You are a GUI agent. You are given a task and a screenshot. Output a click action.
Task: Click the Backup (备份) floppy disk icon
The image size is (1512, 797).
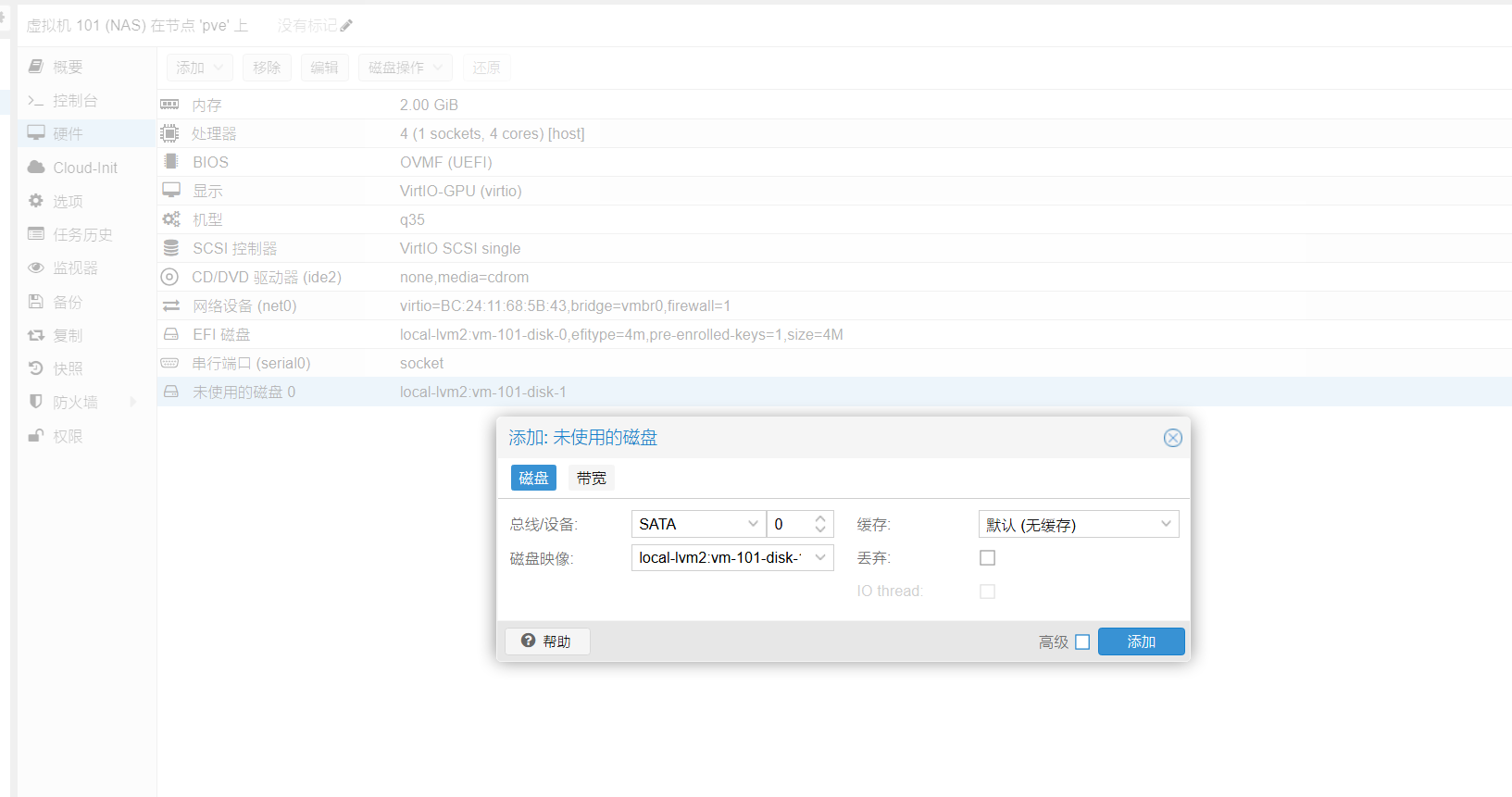coord(36,302)
